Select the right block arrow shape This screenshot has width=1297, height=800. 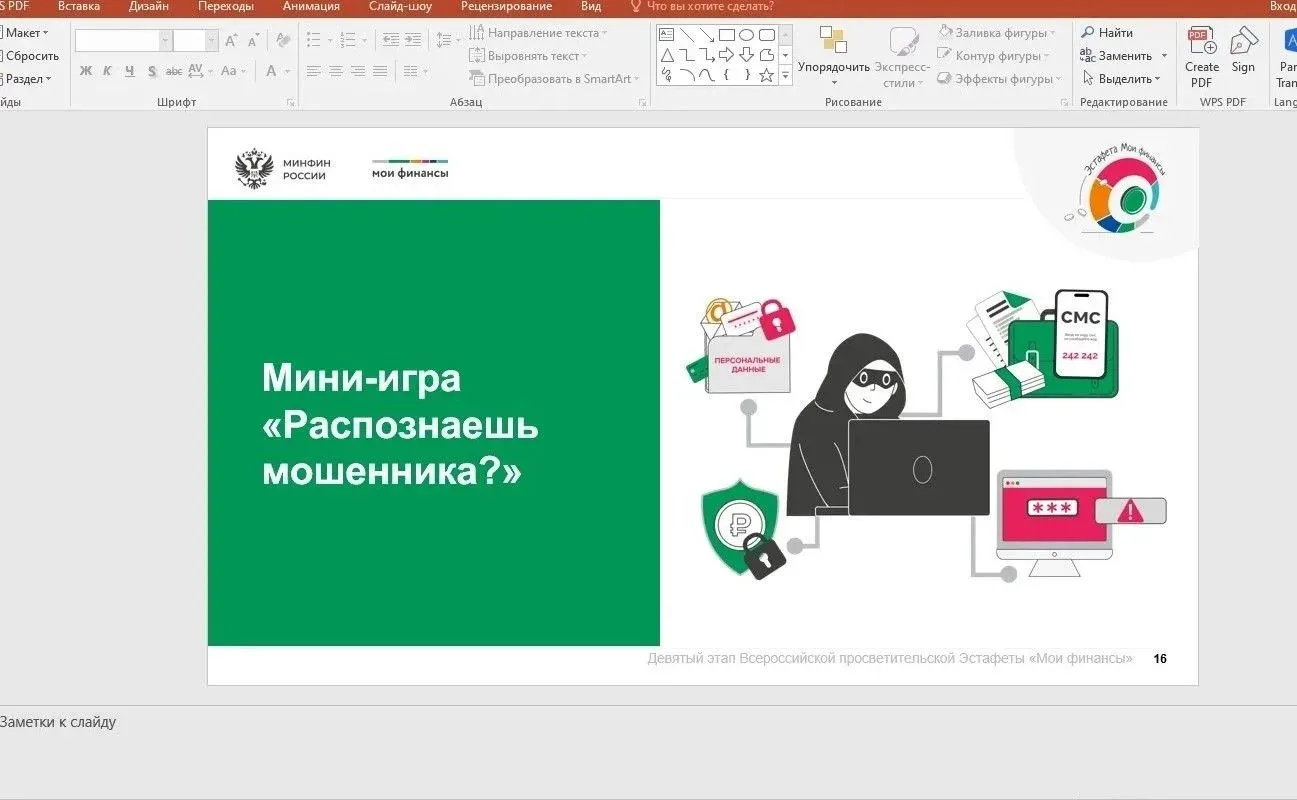(x=726, y=55)
